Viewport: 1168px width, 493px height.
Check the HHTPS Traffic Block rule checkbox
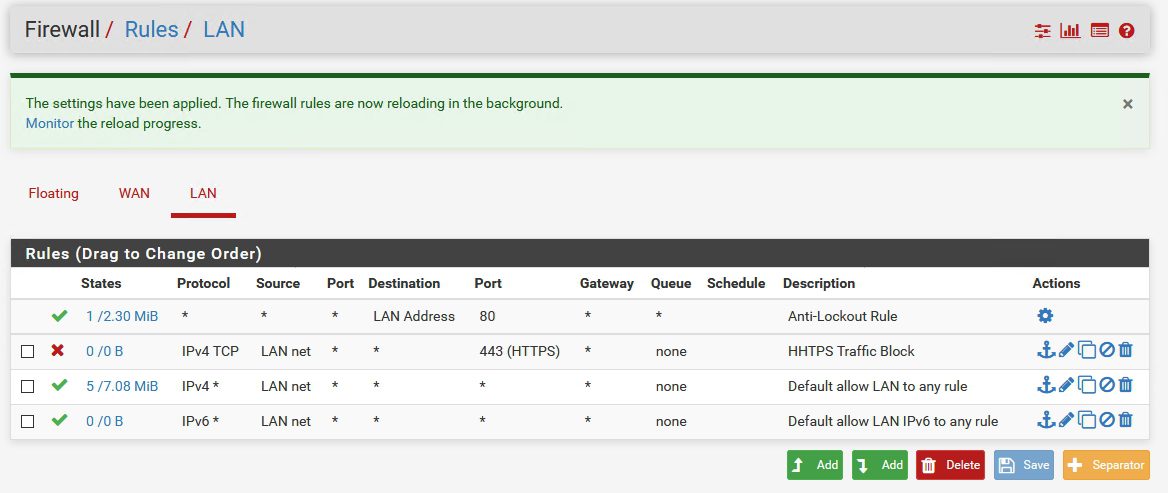[28, 351]
